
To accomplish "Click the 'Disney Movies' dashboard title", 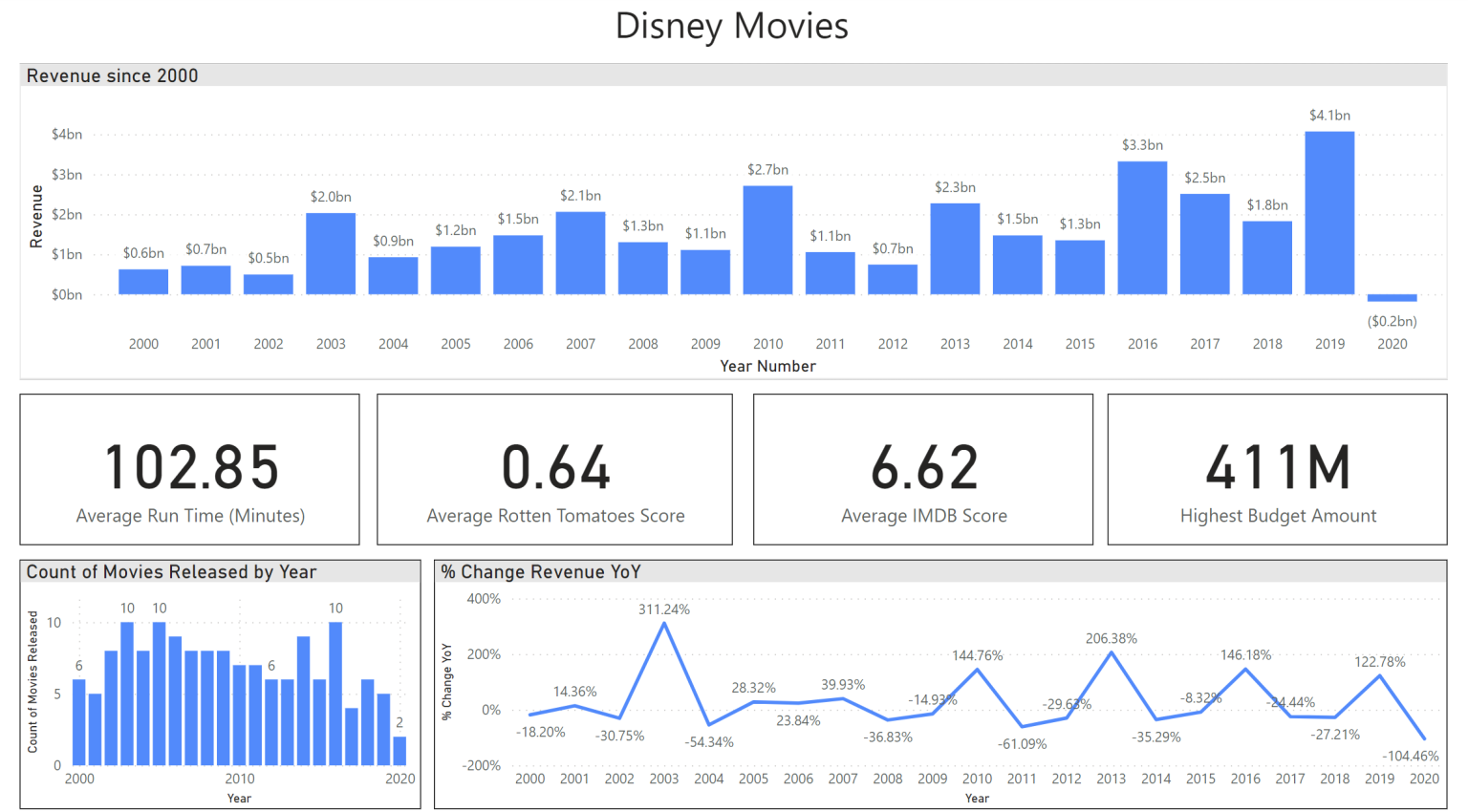I will point(732,26).
